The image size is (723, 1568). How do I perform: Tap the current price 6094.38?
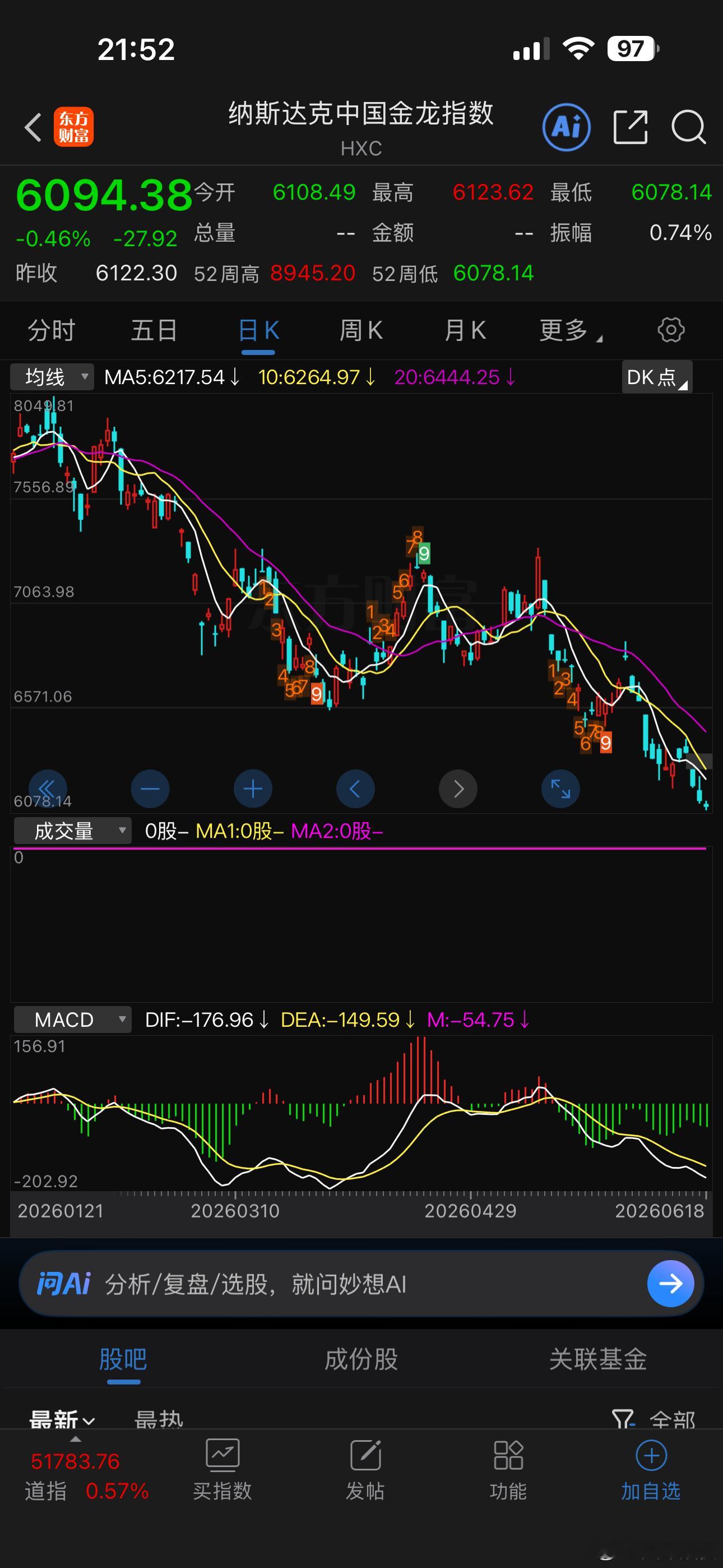coord(104,195)
